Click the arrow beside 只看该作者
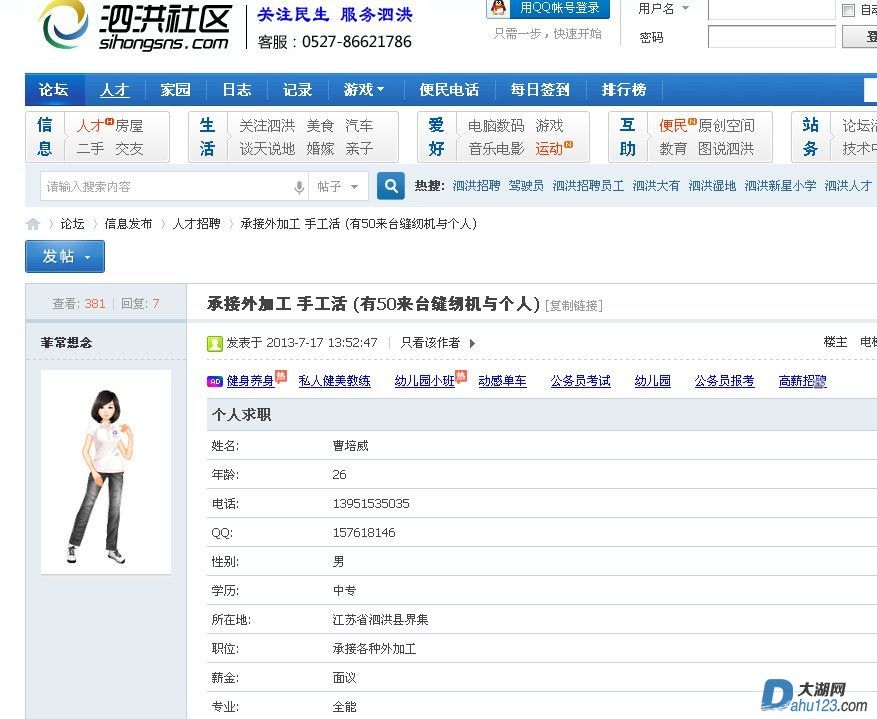 click(x=473, y=343)
